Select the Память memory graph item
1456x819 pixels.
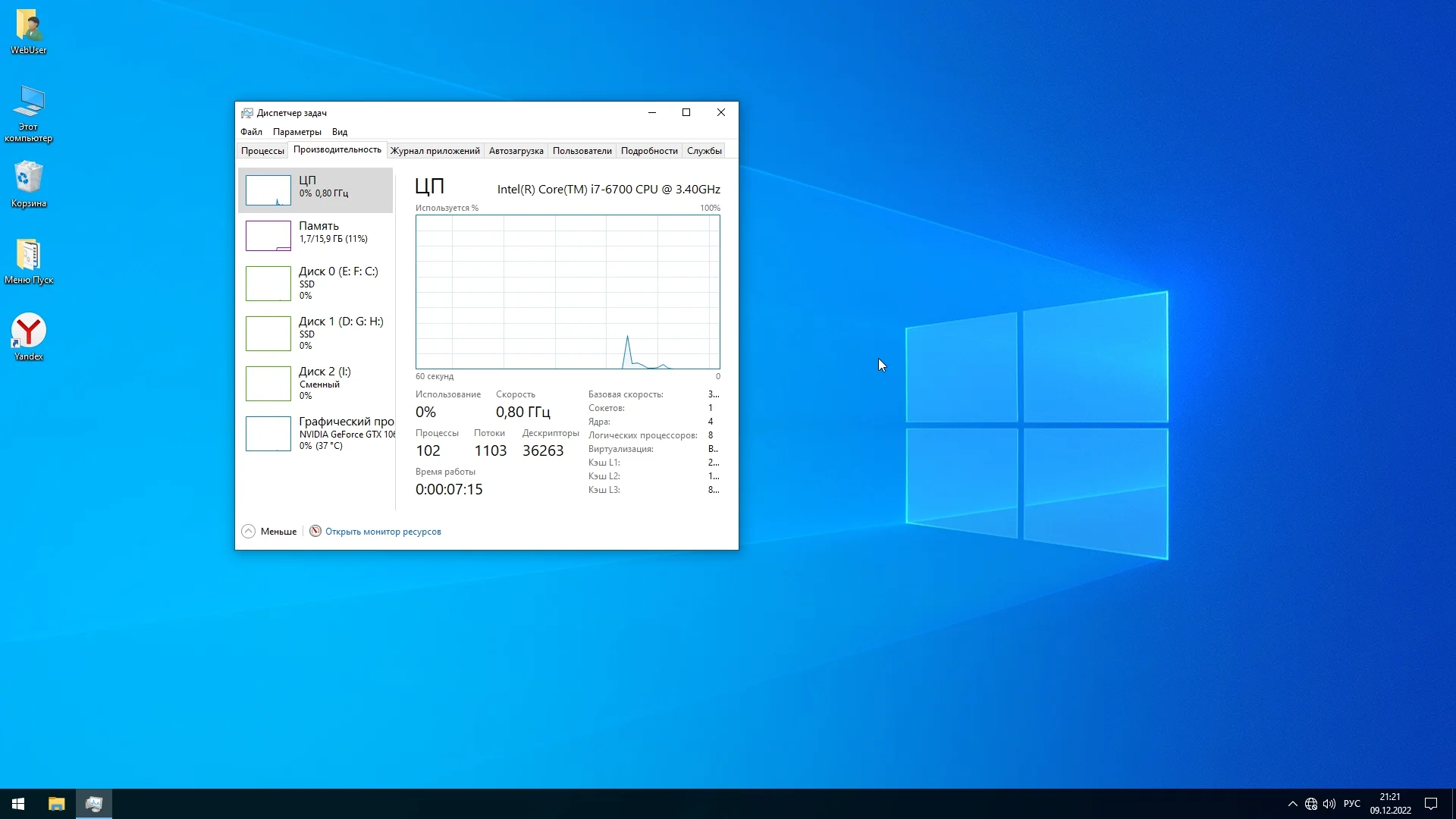[x=268, y=235]
